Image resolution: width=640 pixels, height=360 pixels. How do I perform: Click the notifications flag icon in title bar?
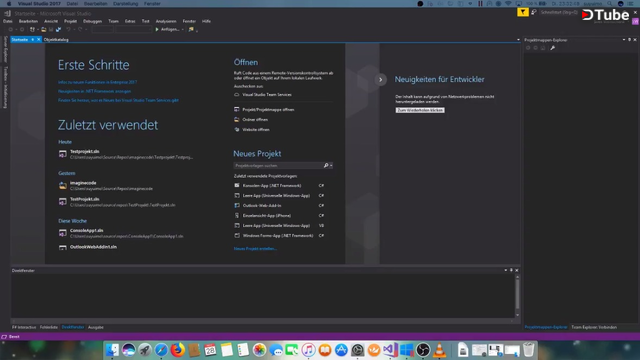(523, 12)
